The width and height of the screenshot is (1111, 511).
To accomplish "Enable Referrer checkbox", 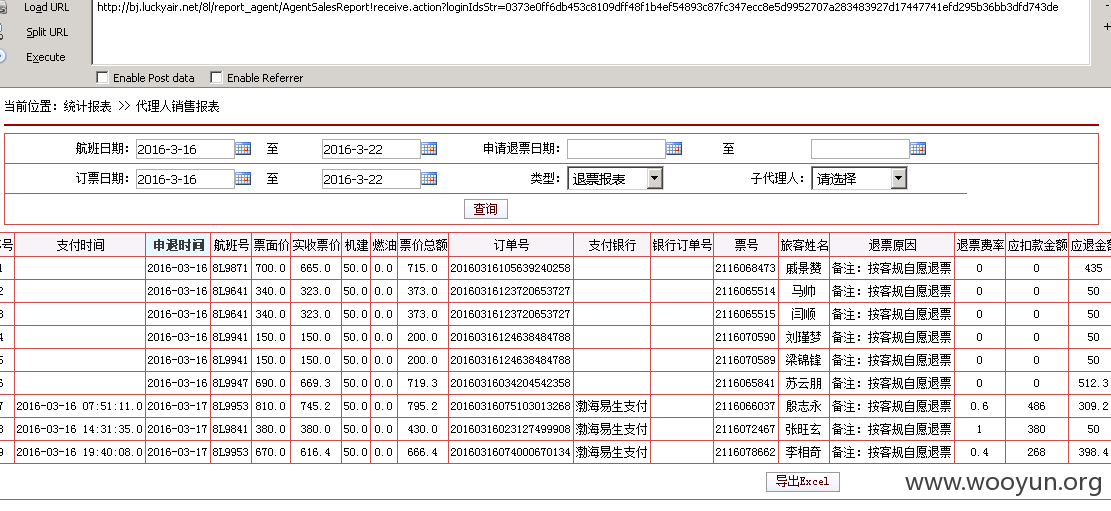I will pos(216,77).
